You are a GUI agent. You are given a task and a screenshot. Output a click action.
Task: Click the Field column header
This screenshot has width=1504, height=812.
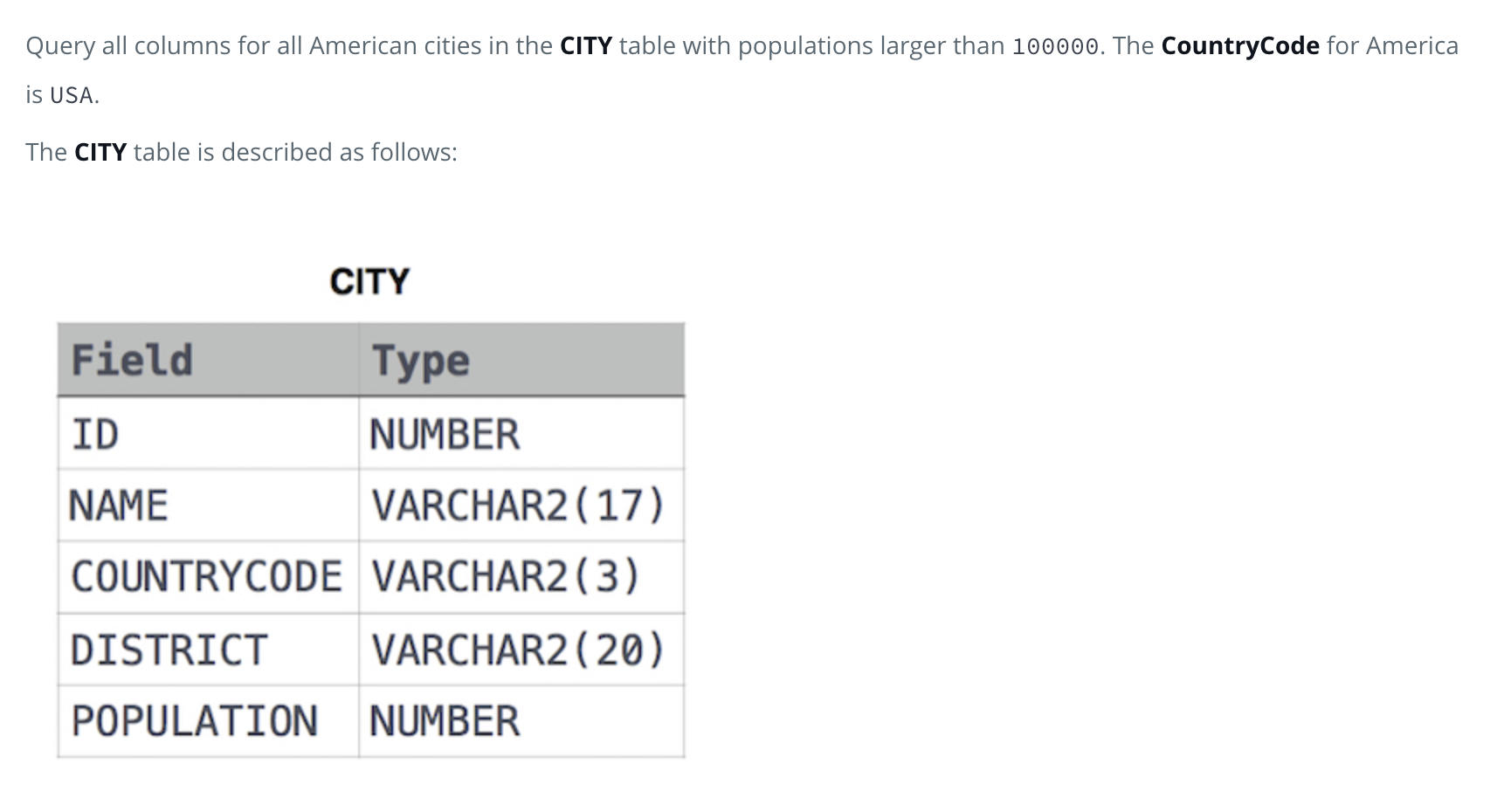[x=132, y=361]
